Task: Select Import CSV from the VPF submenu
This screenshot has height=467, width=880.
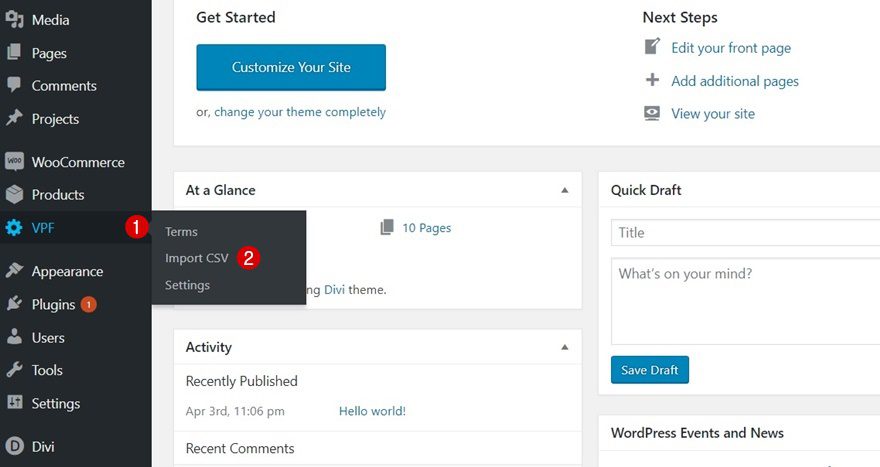Action: (x=197, y=258)
